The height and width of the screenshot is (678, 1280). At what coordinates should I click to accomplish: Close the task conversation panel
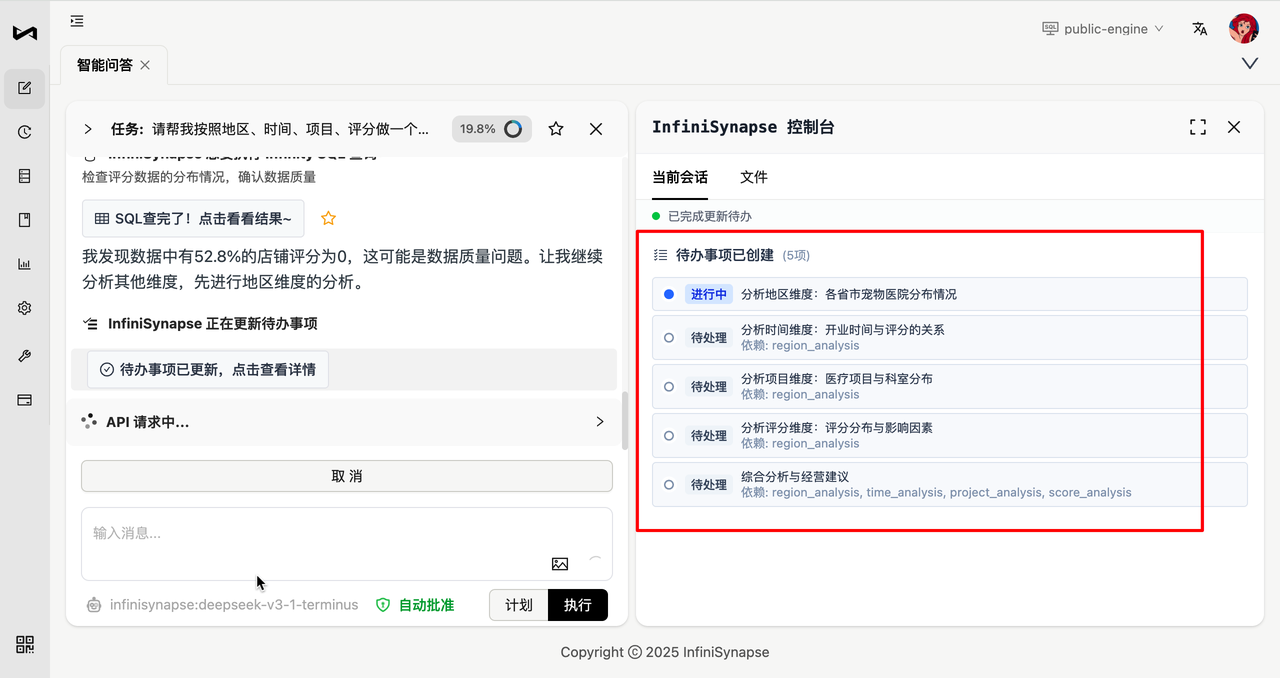[x=596, y=129]
